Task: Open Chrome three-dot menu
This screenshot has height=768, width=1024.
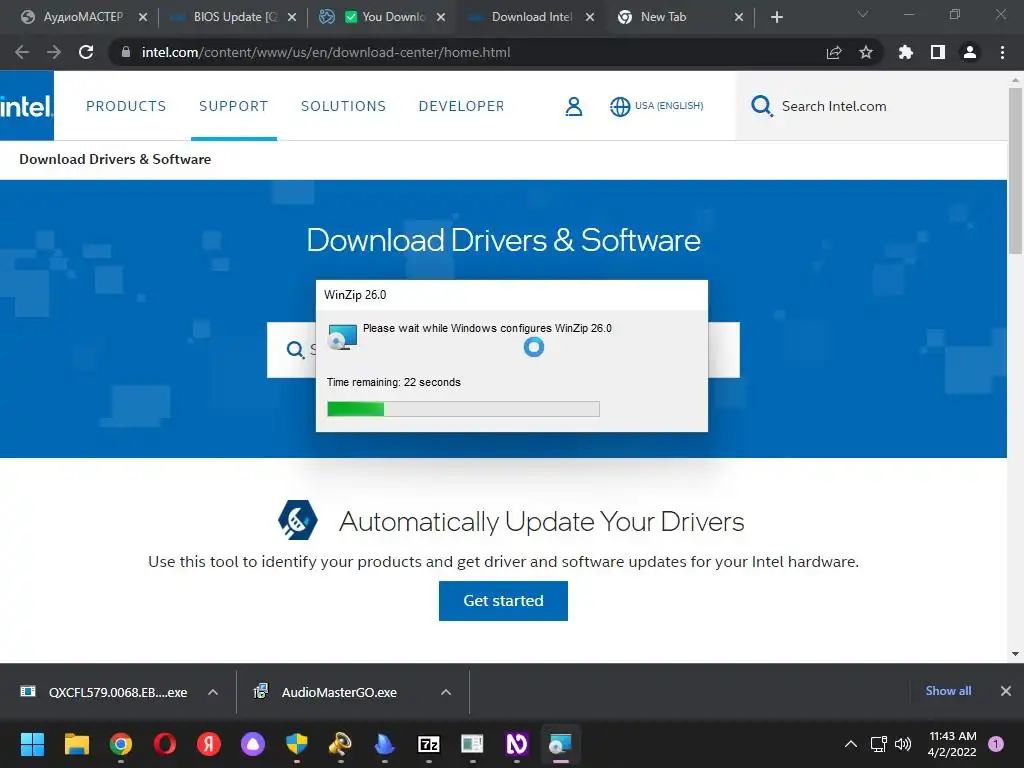Action: tap(1002, 52)
